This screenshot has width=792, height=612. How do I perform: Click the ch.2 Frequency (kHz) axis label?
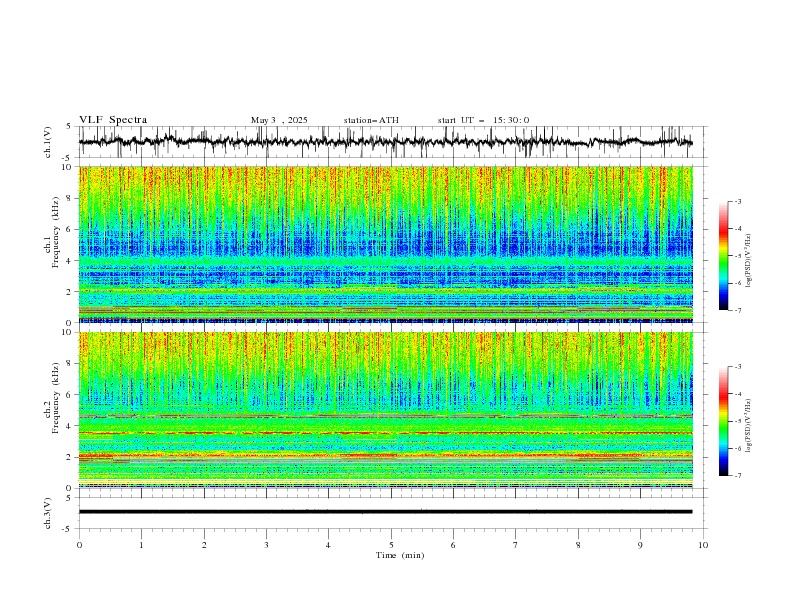51,398
